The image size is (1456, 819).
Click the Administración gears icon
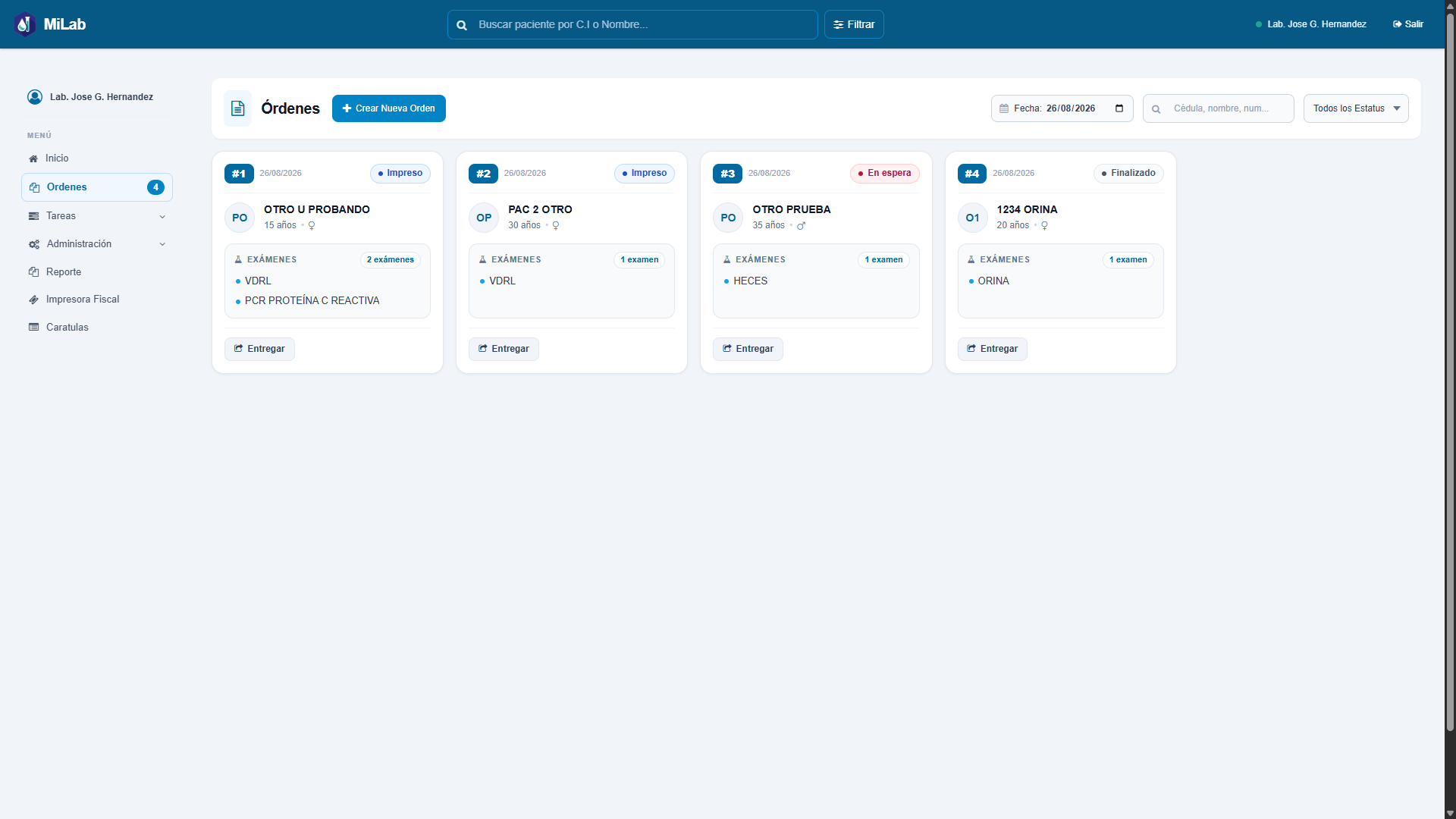pyautogui.click(x=34, y=244)
